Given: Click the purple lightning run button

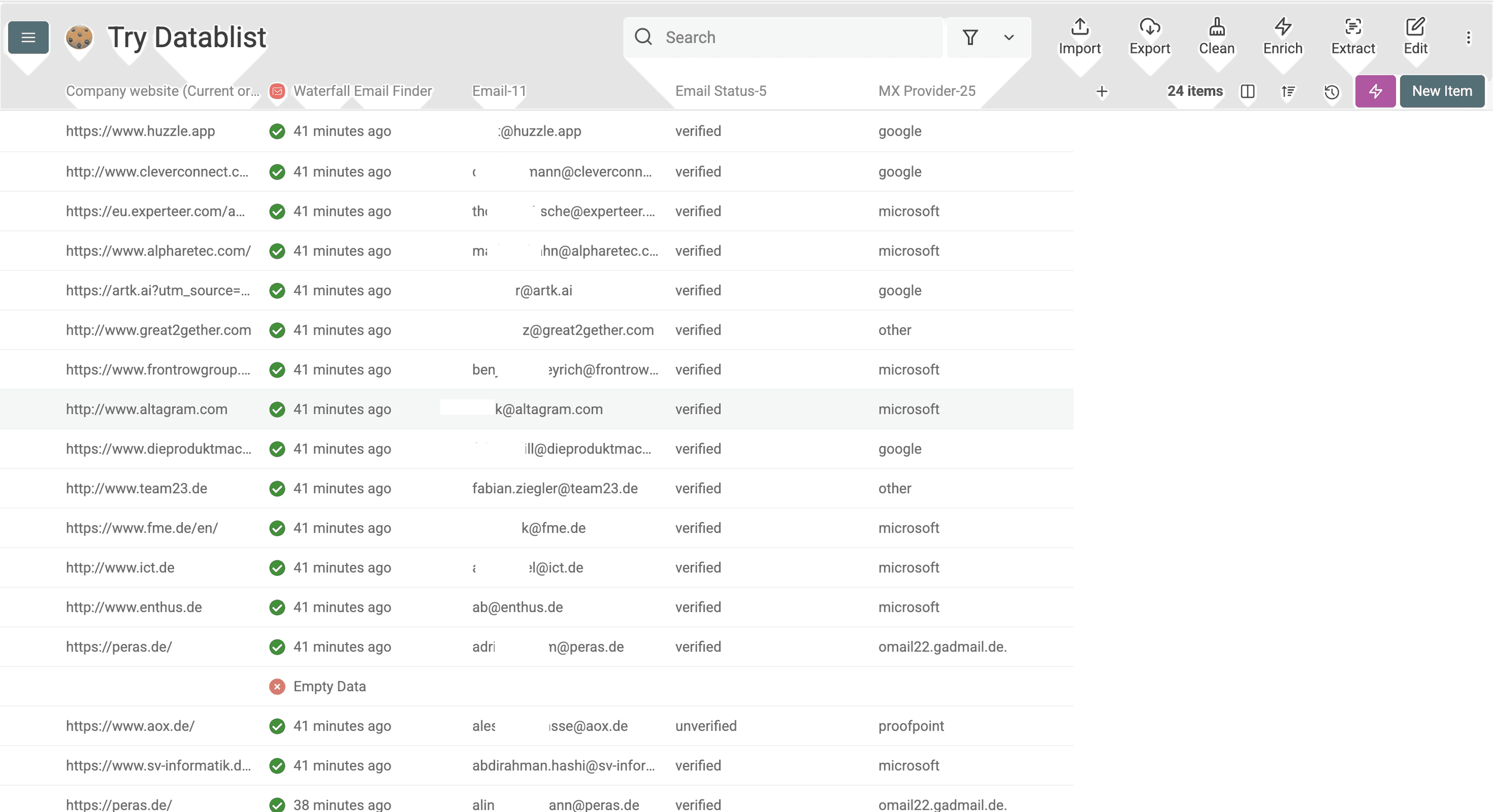Looking at the screenshot, I should coord(1375,91).
